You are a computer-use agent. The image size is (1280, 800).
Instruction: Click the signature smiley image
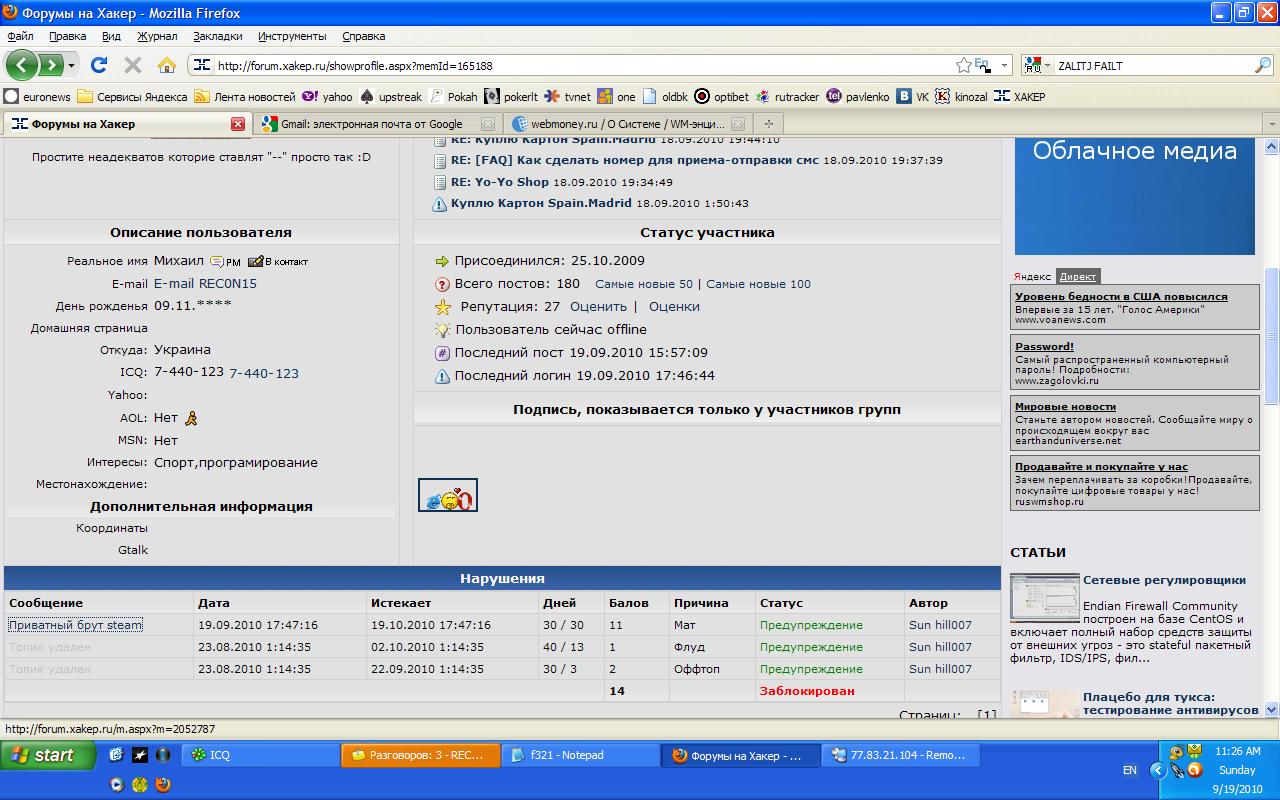[448, 495]
